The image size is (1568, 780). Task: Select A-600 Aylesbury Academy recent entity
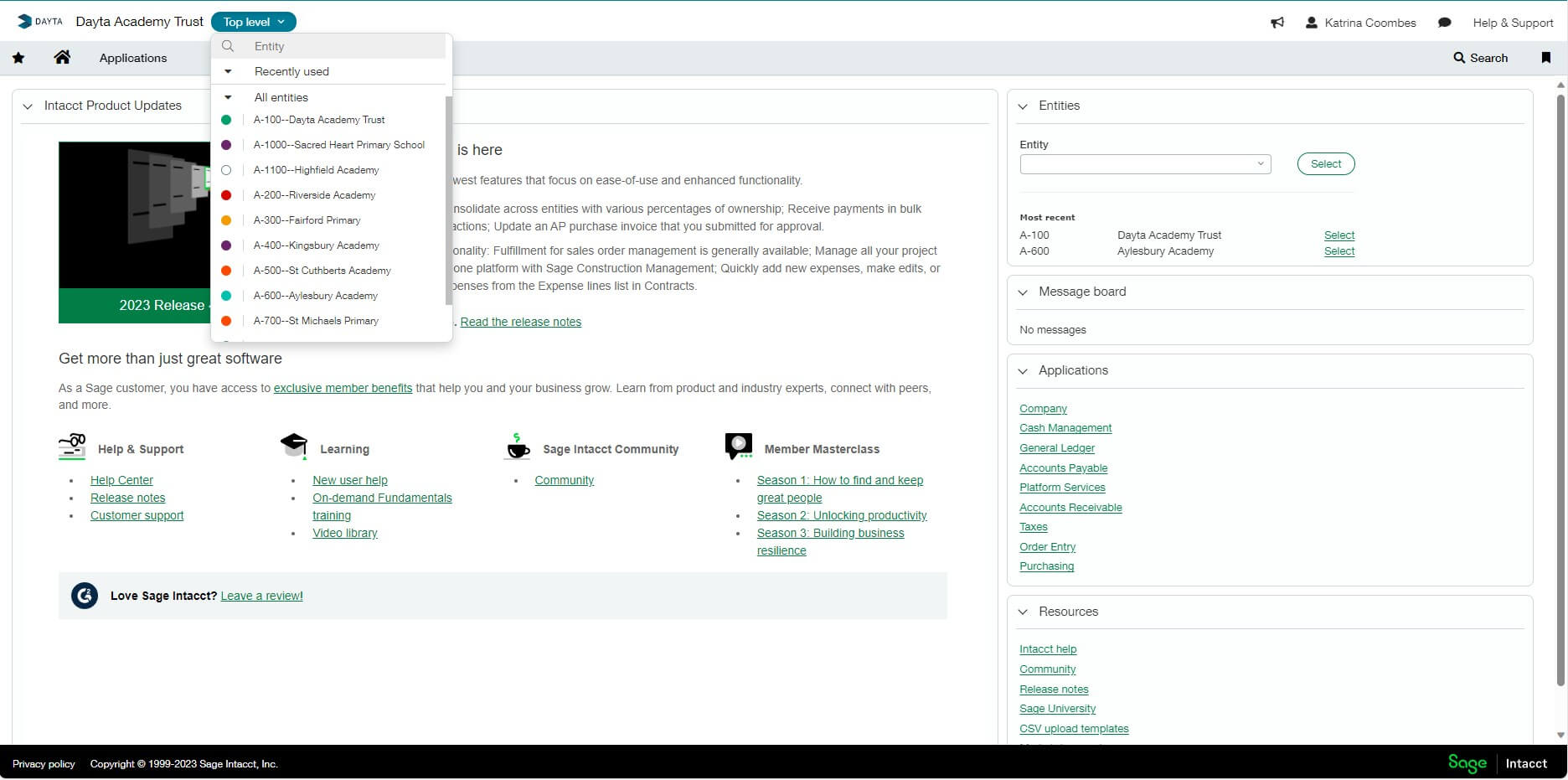click(x=1339, y=251)
